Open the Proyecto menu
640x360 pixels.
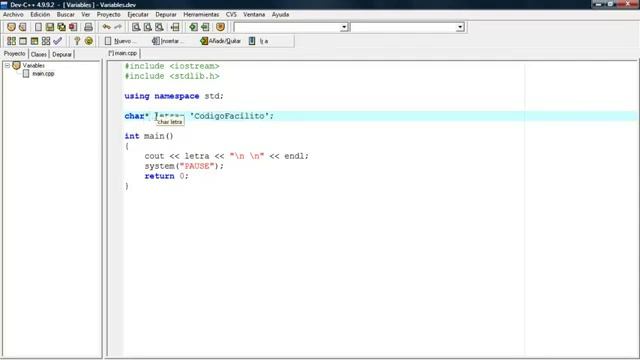pos(109,14)
